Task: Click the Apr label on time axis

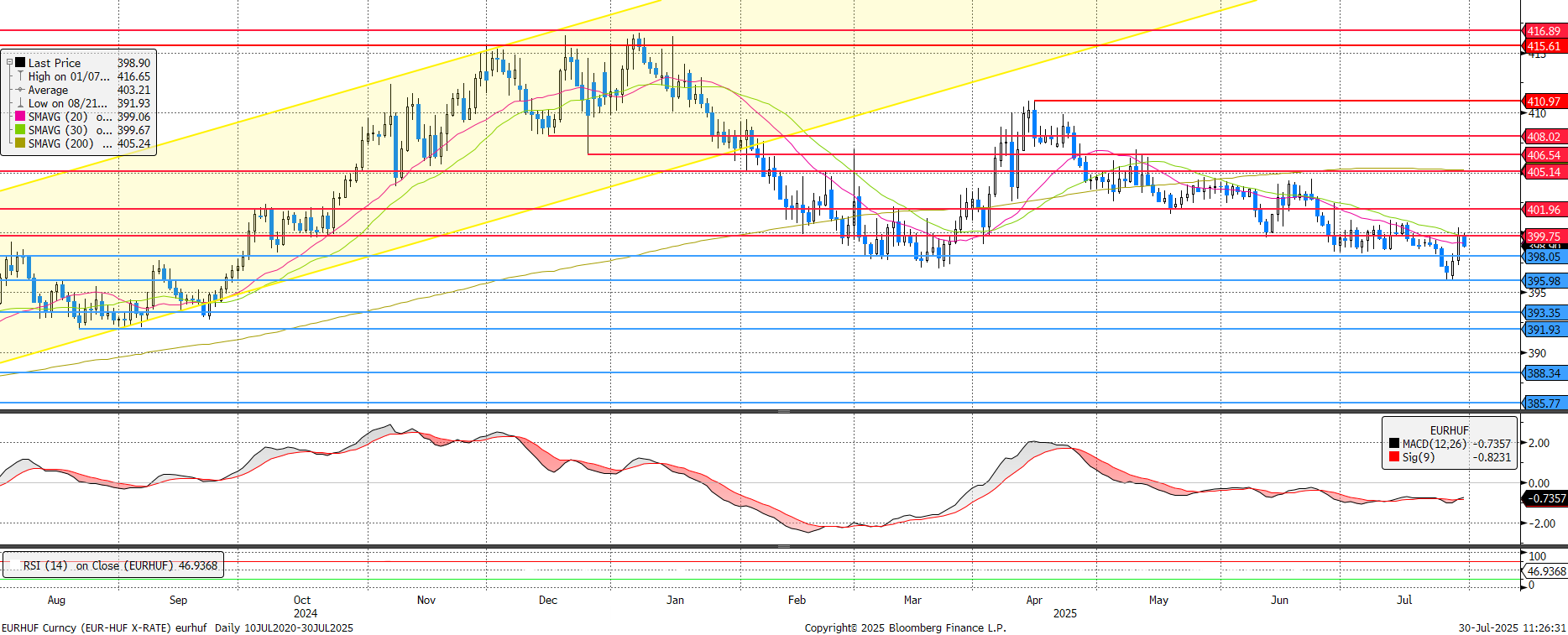Action: pos(1034,600)
